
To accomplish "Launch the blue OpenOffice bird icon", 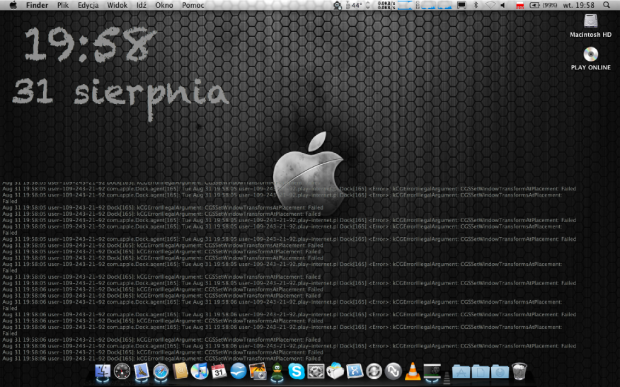I will (x=238, y=372).
